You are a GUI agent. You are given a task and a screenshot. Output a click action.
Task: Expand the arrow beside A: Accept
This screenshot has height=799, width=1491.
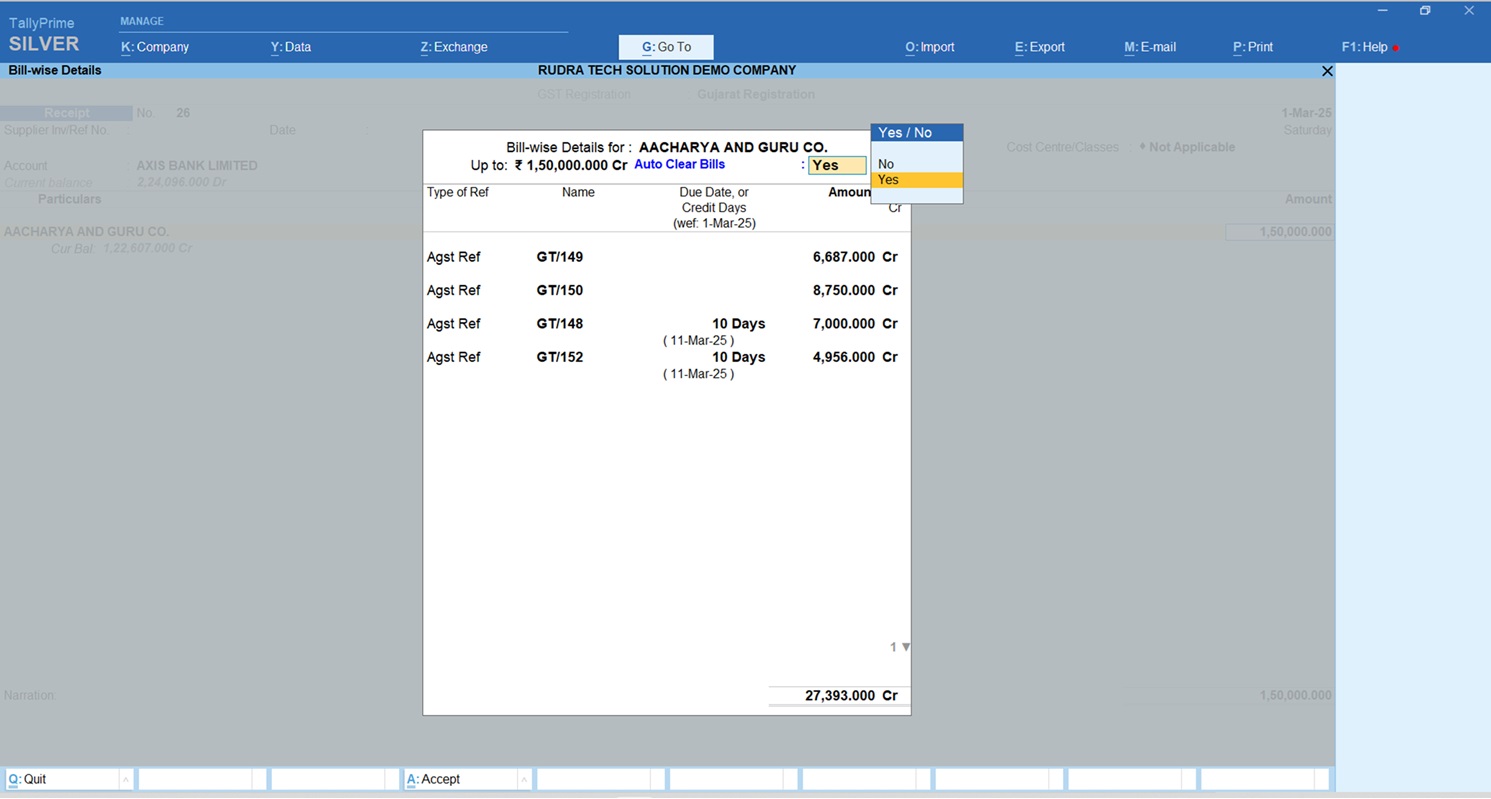pyautogui.click(x=523, y=779)
